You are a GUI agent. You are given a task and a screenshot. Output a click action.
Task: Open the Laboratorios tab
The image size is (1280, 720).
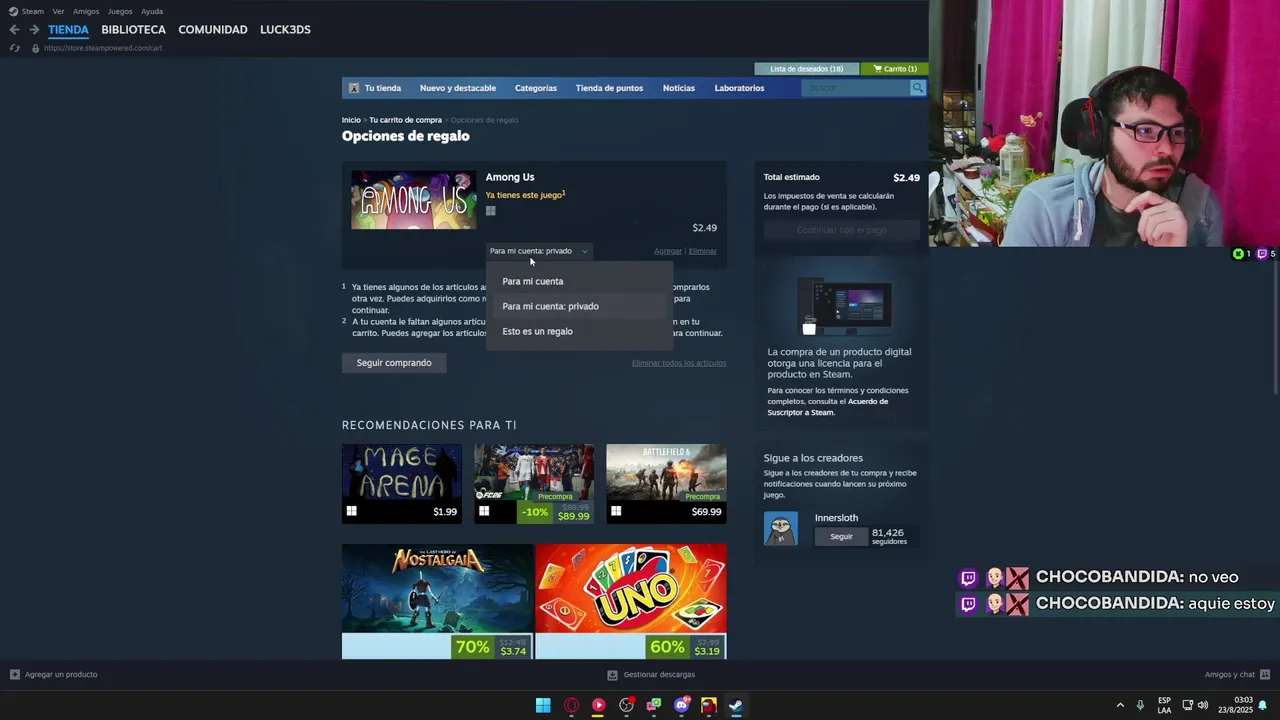(x=739, y=88)
